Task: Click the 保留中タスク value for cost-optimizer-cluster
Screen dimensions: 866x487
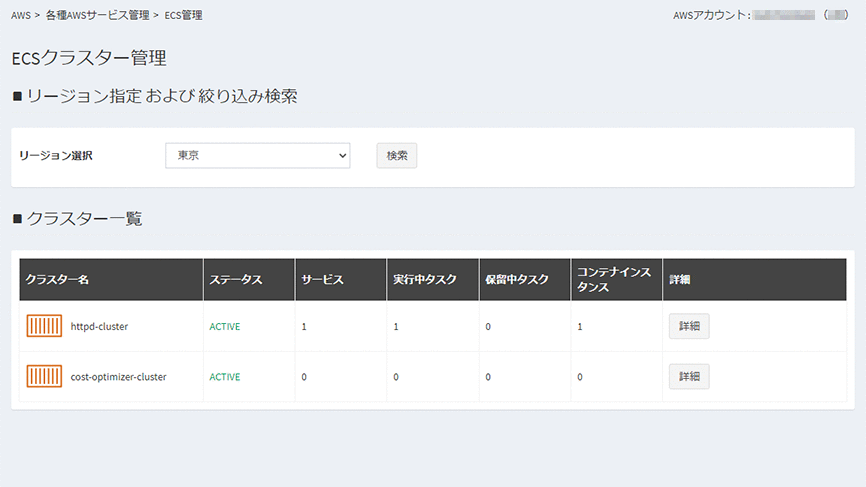Action: coord(488,377)
